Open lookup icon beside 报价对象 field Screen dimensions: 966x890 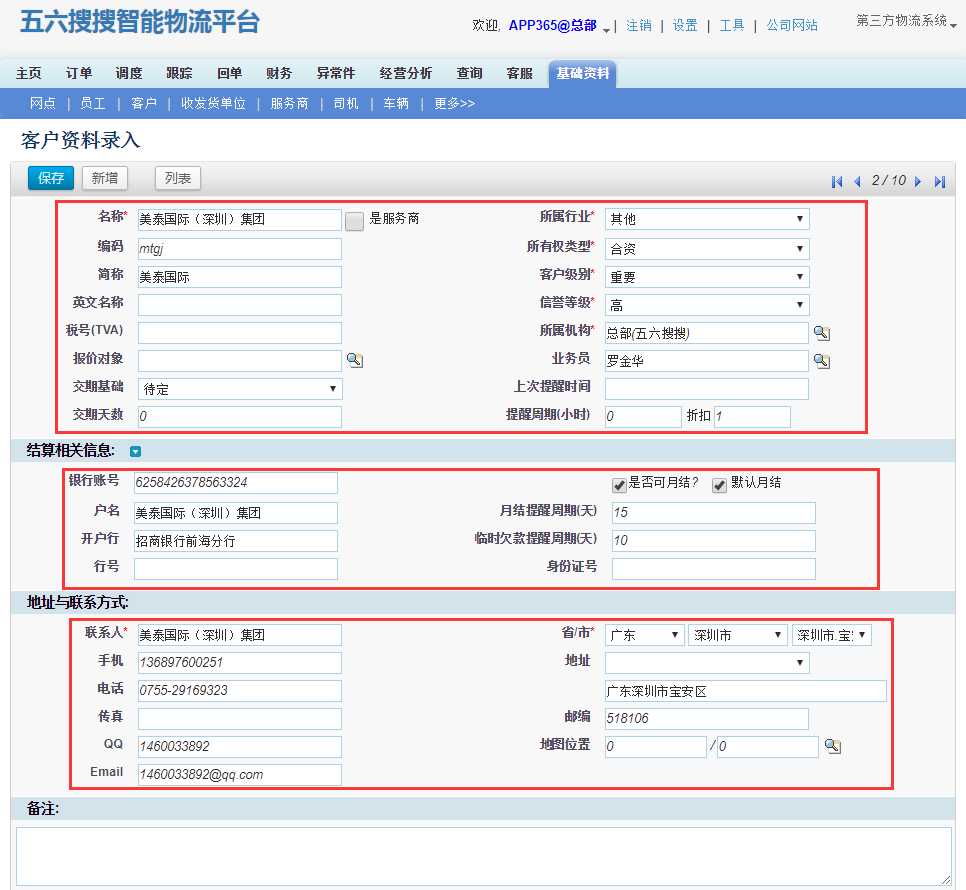[354, 360]
